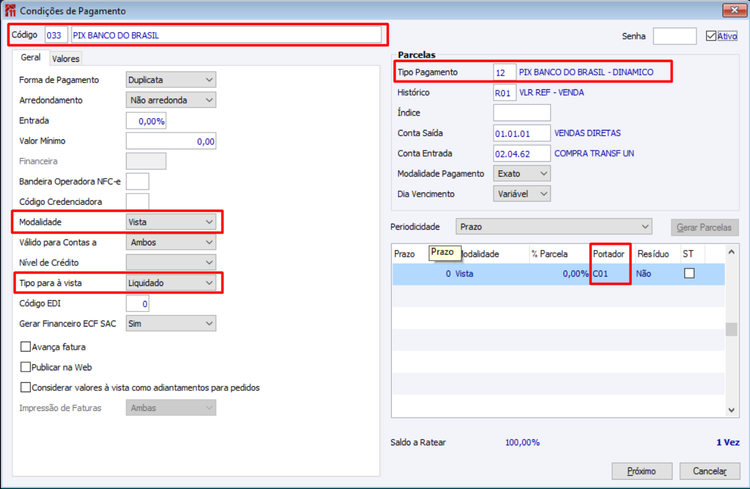This screenshot has height=489, width=750.
Task: Click the % Parcela column header
Action: (559, 254)
